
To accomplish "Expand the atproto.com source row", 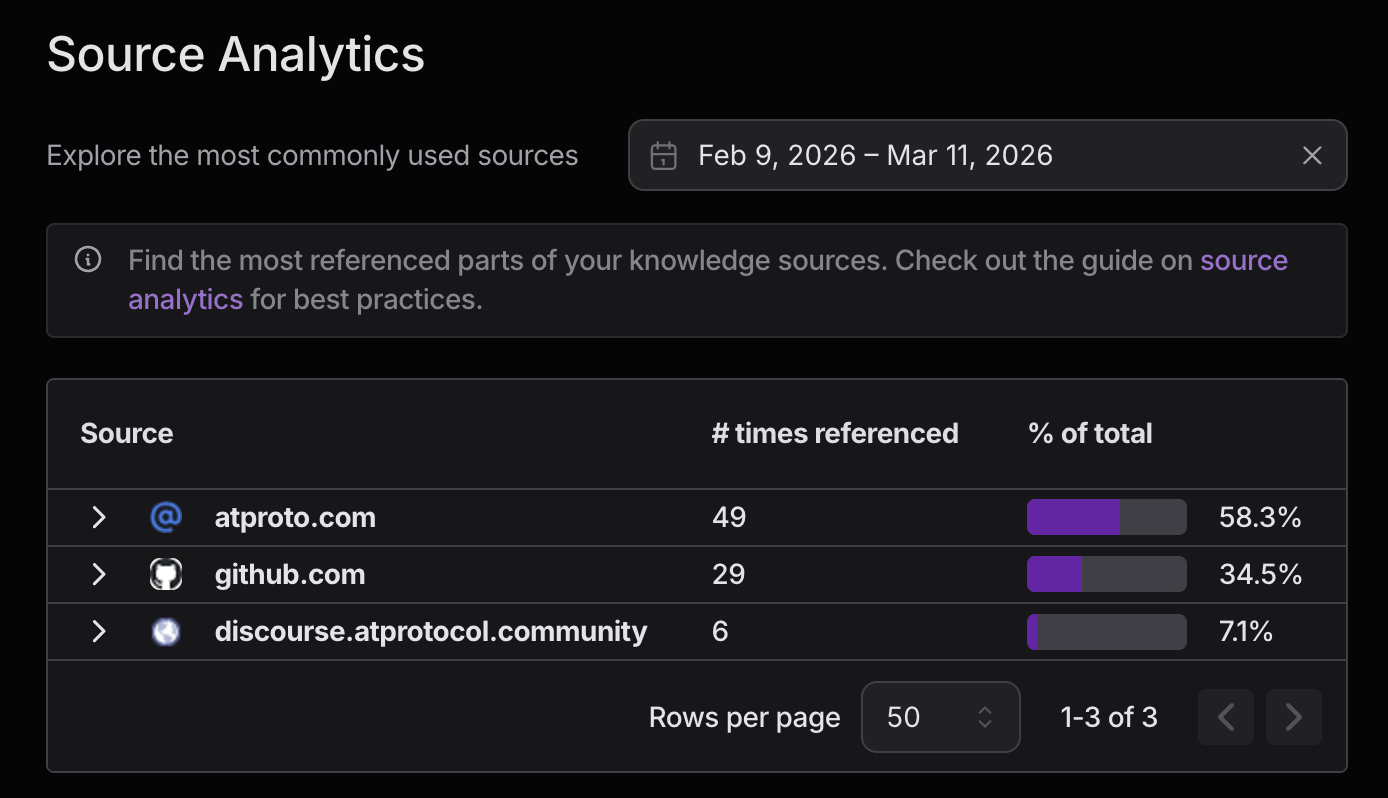I will 98,518.
